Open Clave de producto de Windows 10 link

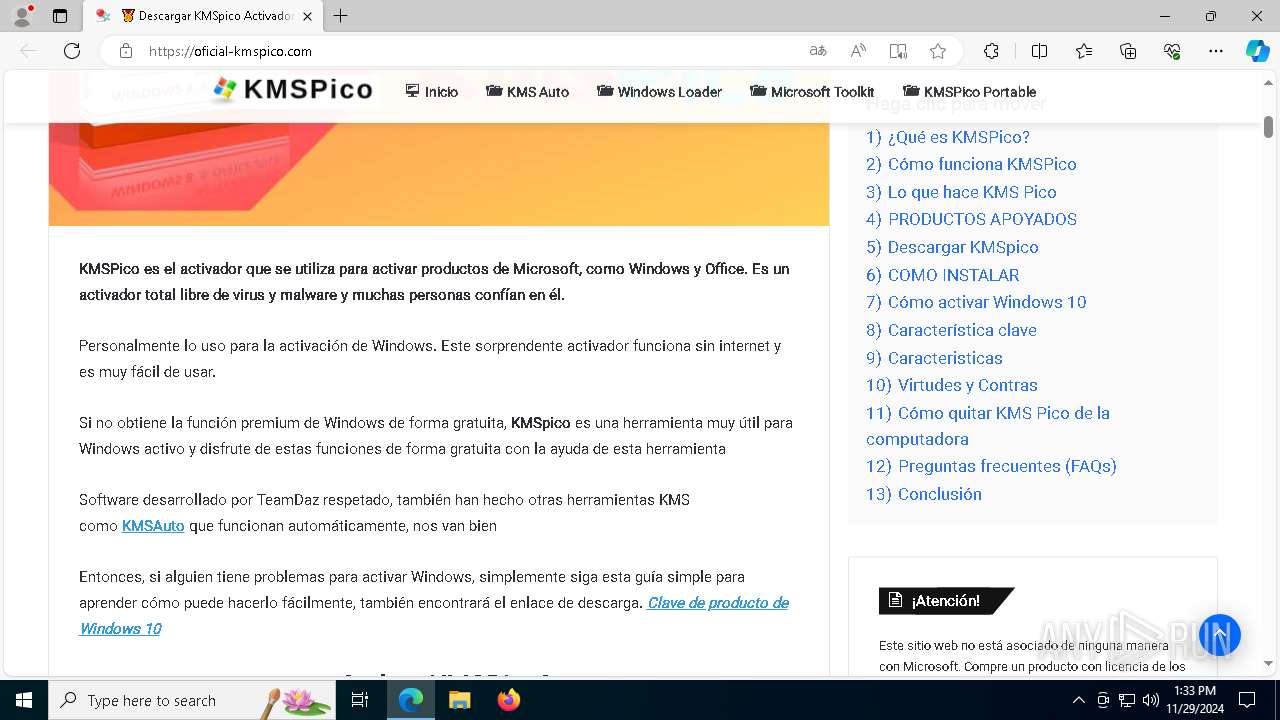tap(434, 615)
